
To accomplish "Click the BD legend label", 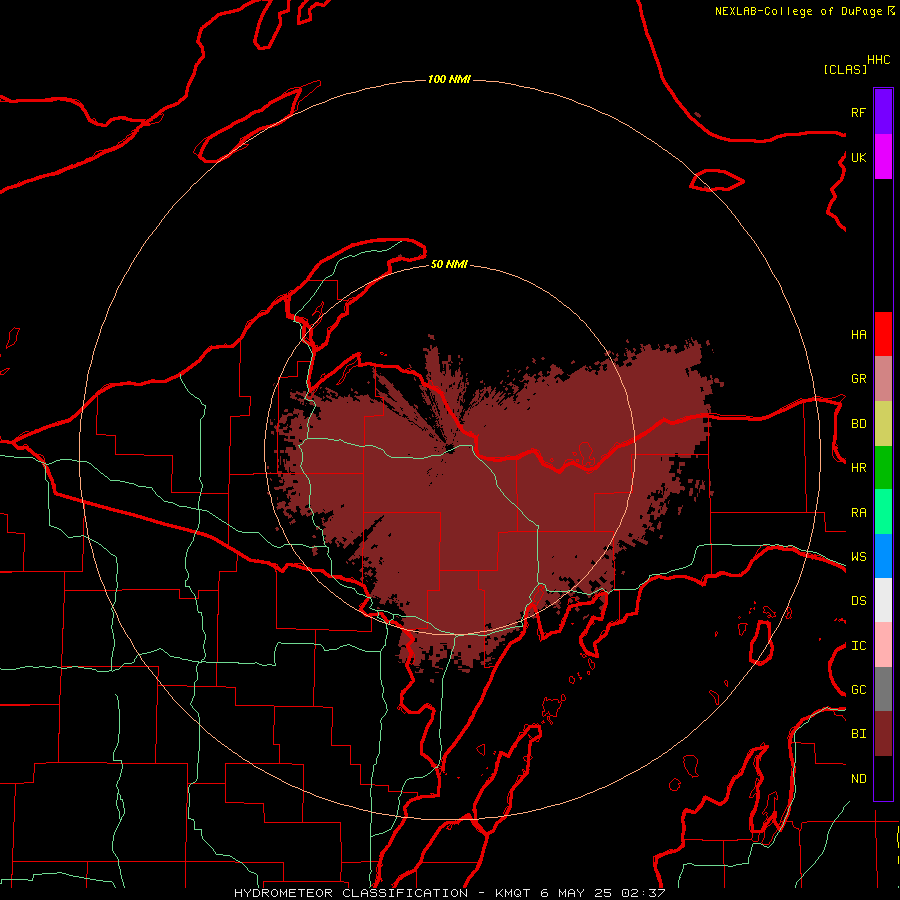I will [858, 424].
